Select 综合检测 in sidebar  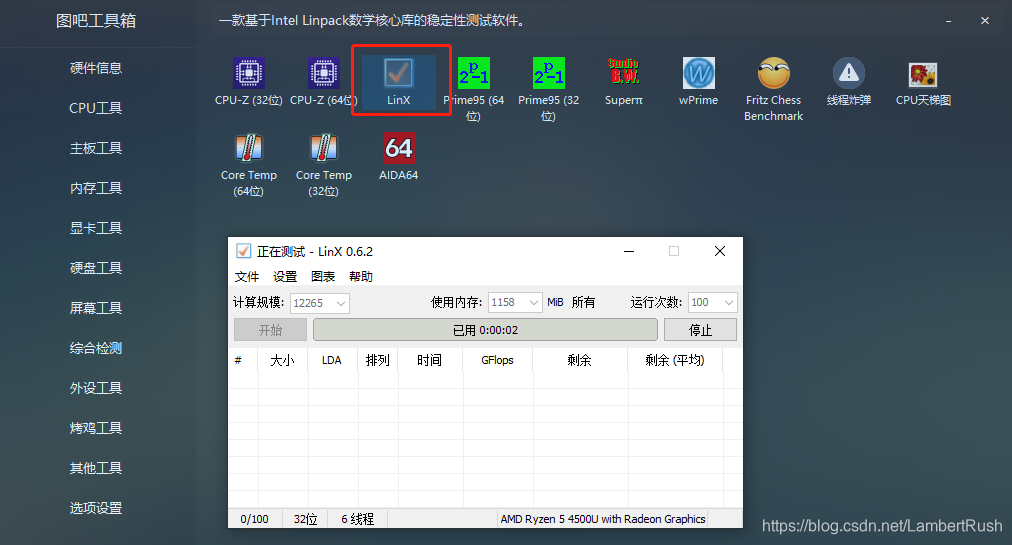tap(96, 348)
